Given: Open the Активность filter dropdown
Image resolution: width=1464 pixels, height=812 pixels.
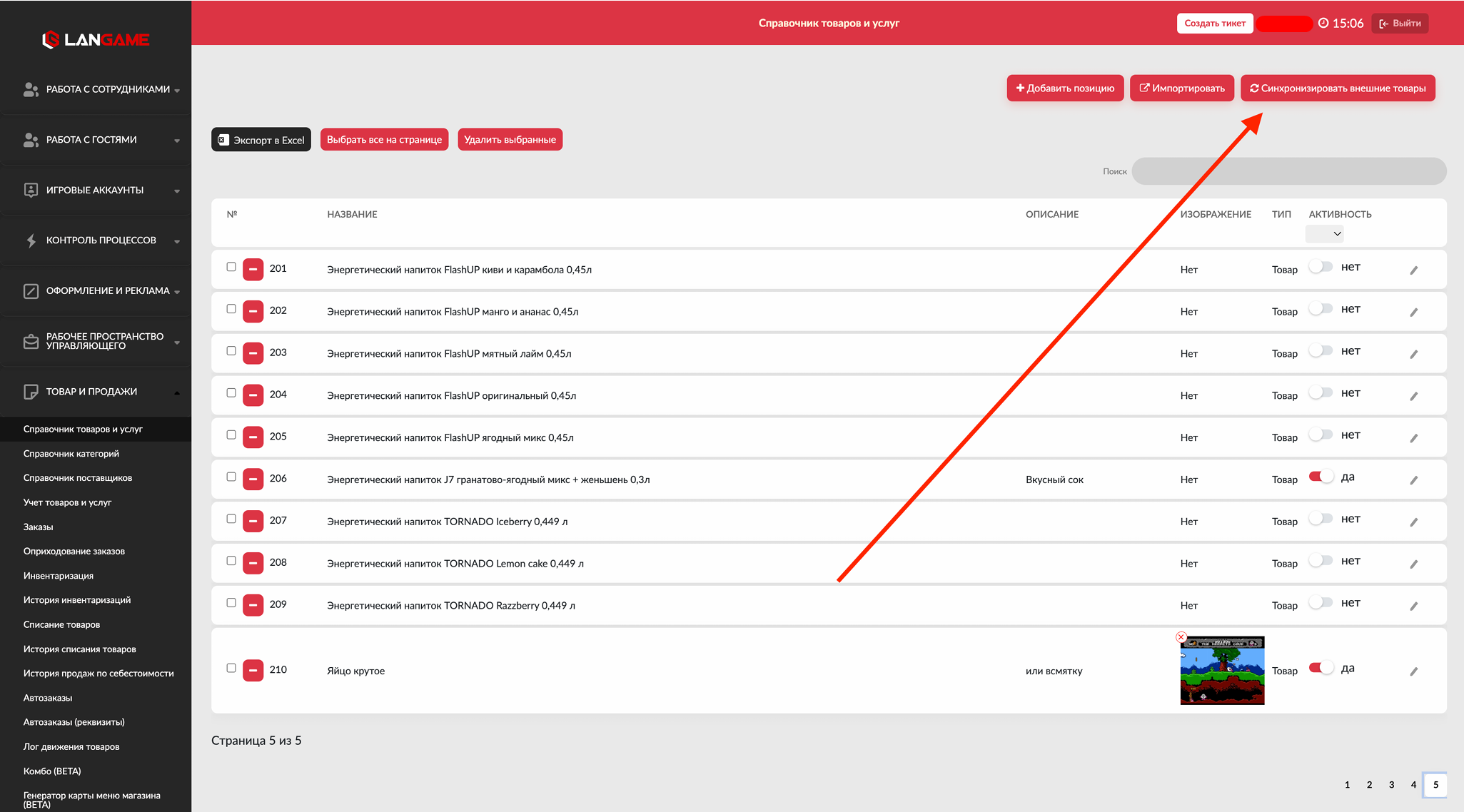Looking at the screenshot, I should pos(1325,234).
